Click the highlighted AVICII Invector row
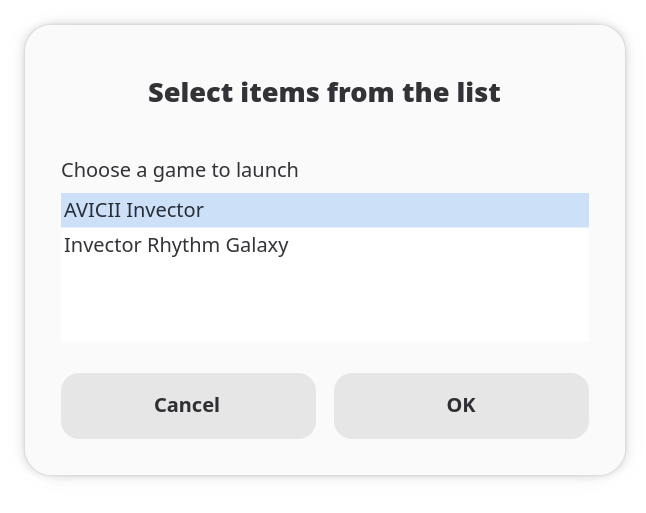646x513 pixels. pyautogui.click(x=325, y=210)
